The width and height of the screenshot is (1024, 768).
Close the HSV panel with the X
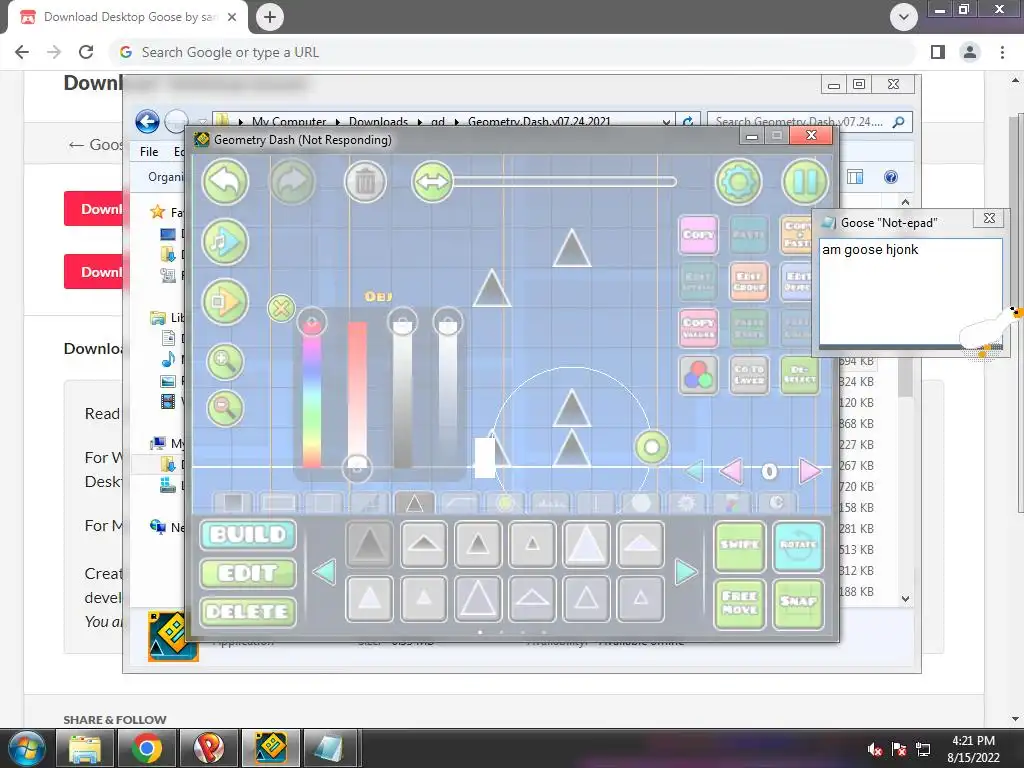click(281, 308)
